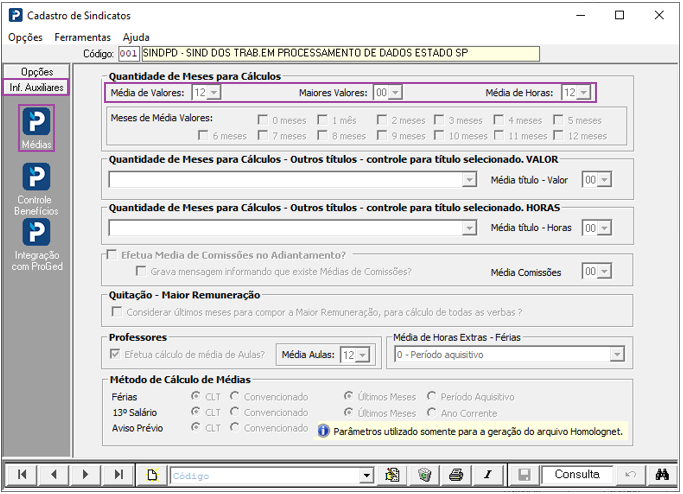This screenshot has width=683, height=494.
Task: Open the Médias sidebar icon
Action: click(36, 127)
